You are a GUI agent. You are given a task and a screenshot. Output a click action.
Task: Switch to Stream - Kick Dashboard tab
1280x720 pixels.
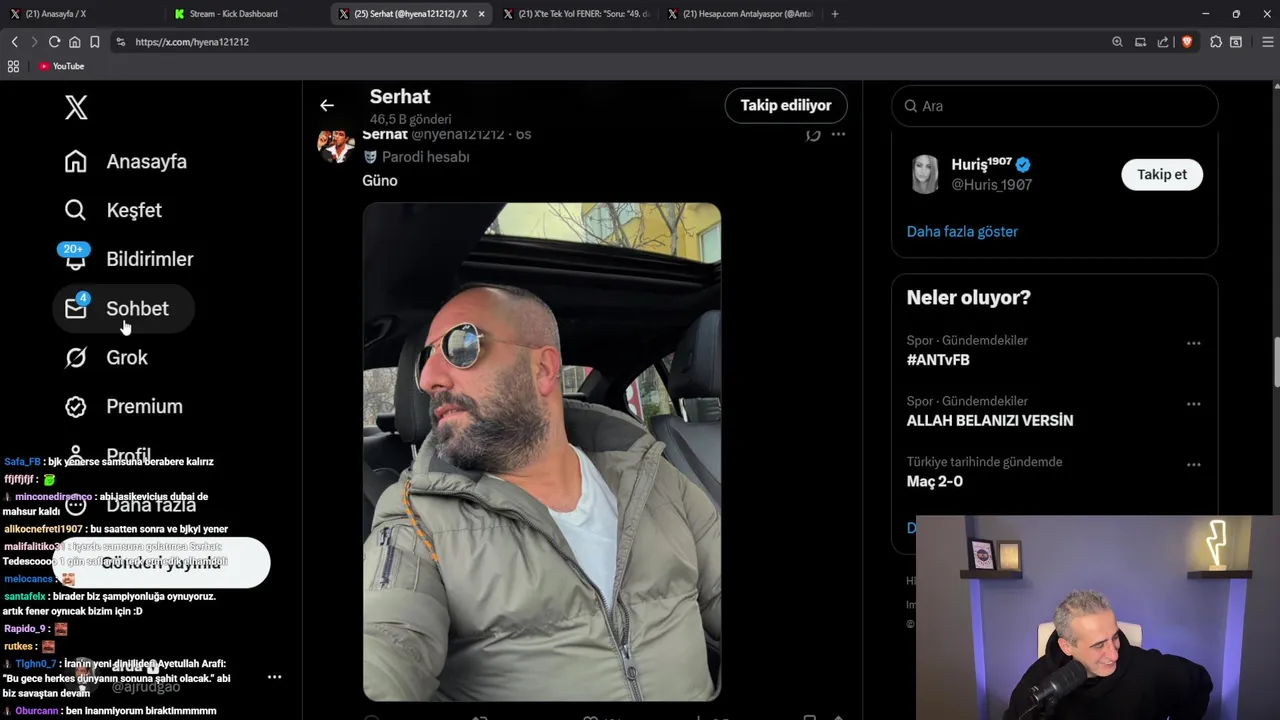coord(247,14)
